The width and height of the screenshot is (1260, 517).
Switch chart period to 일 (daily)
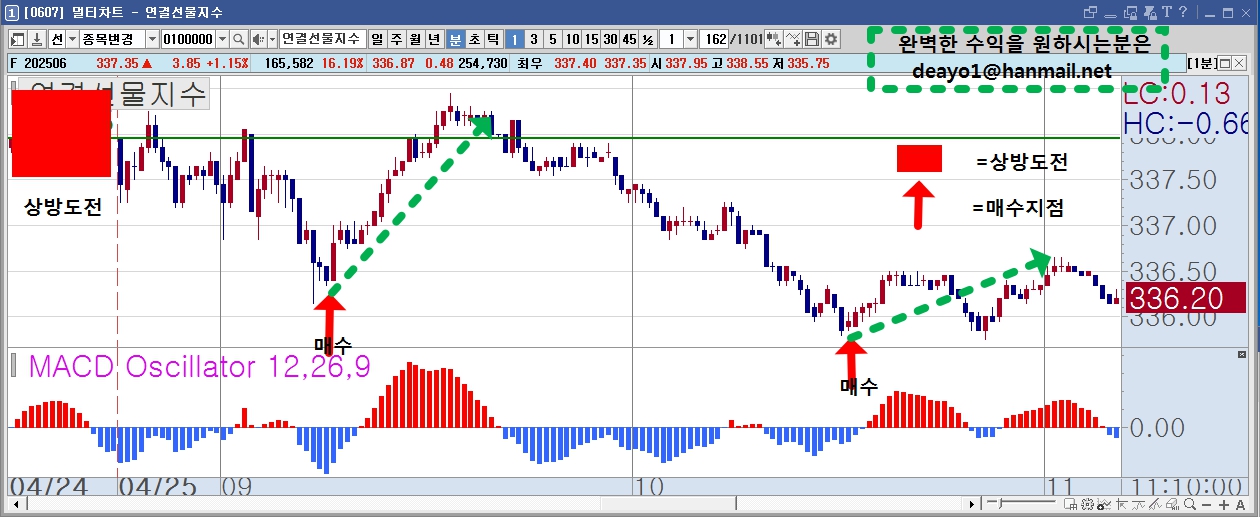(x=377, y=39)
